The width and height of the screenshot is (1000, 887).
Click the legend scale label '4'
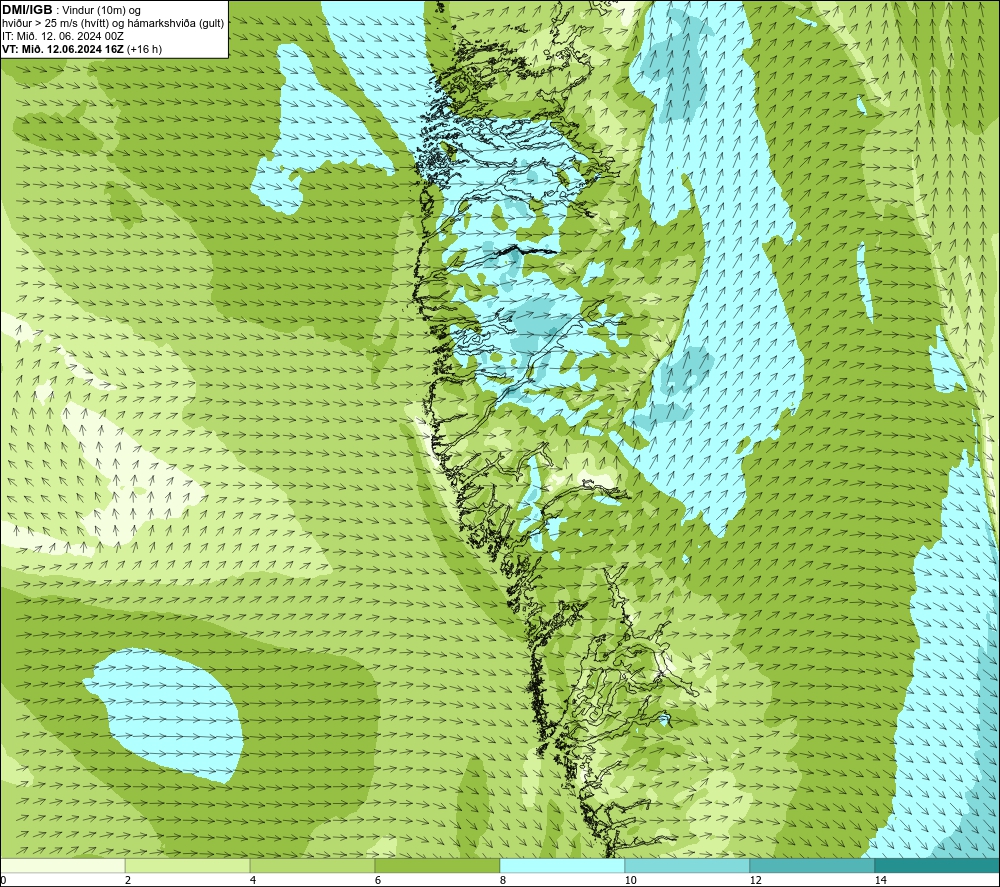point(253,881)
